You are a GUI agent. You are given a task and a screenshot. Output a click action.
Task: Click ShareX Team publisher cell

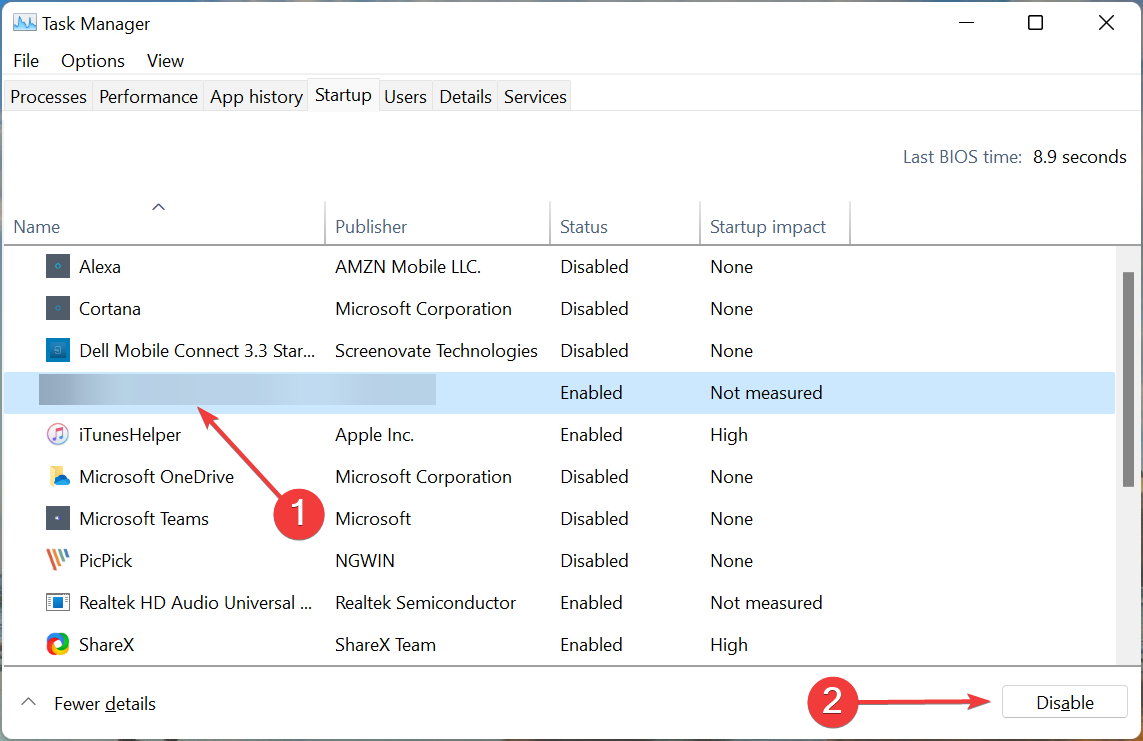385,645
